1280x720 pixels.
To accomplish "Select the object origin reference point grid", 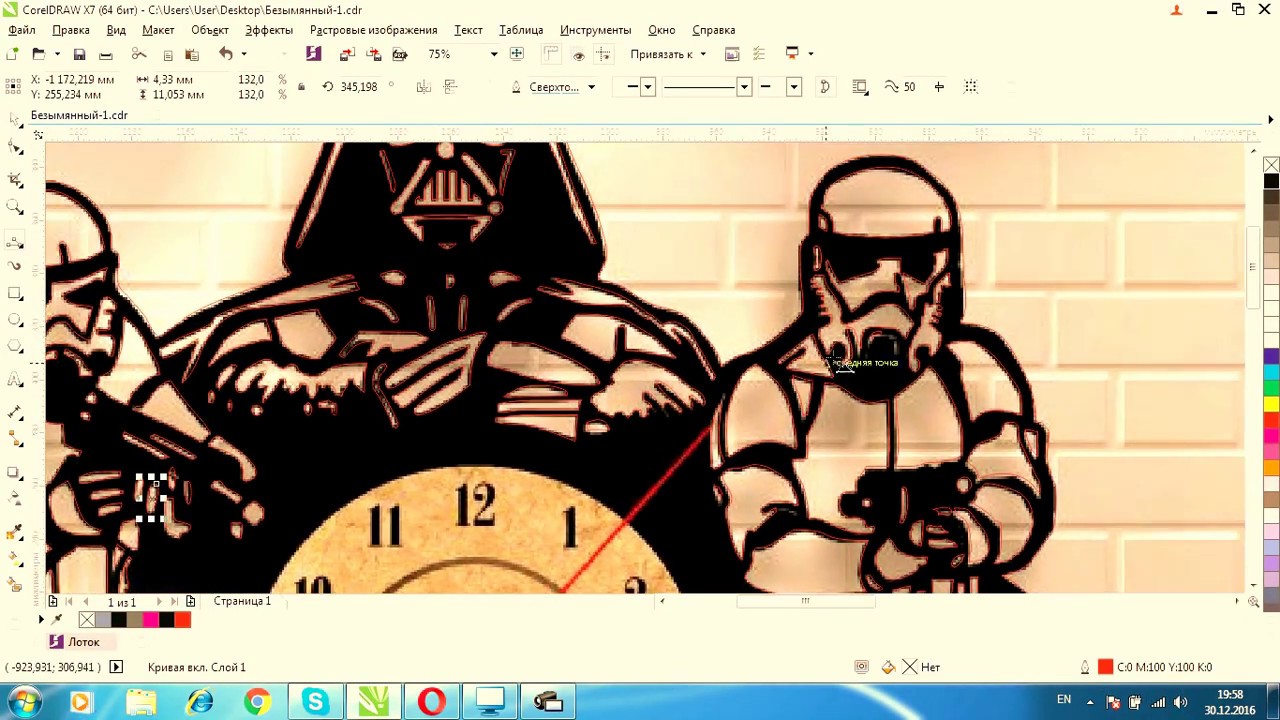I will [x=13, y=87].
